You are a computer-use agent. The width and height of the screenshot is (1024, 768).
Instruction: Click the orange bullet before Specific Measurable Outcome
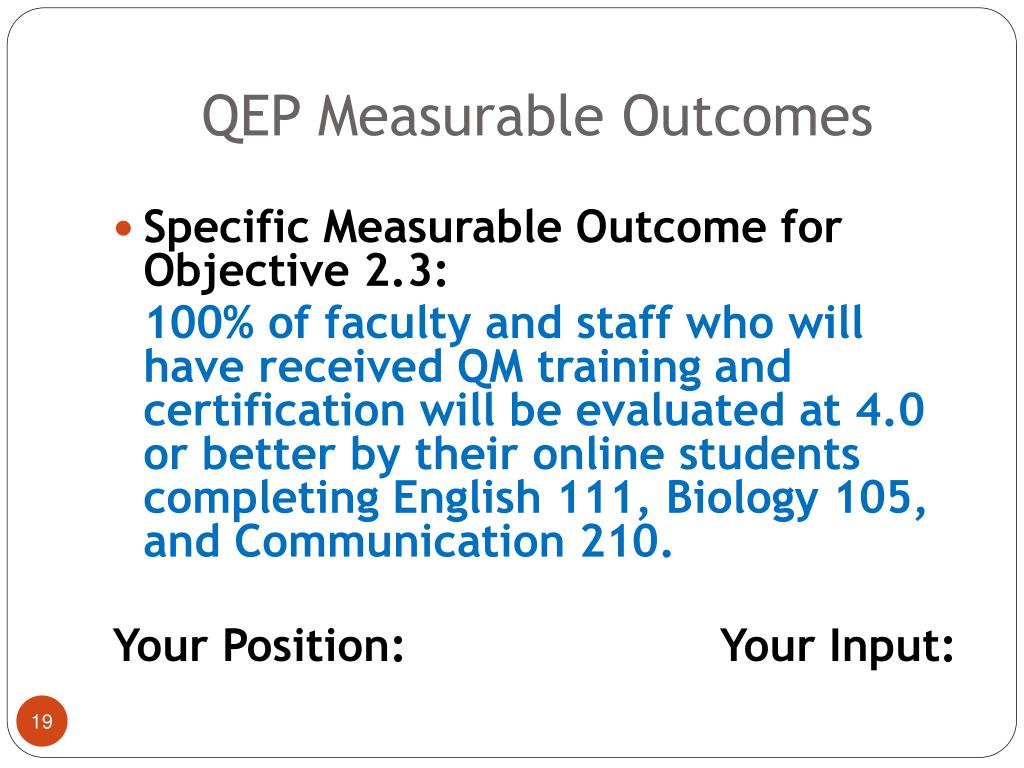tap(123, 229)
